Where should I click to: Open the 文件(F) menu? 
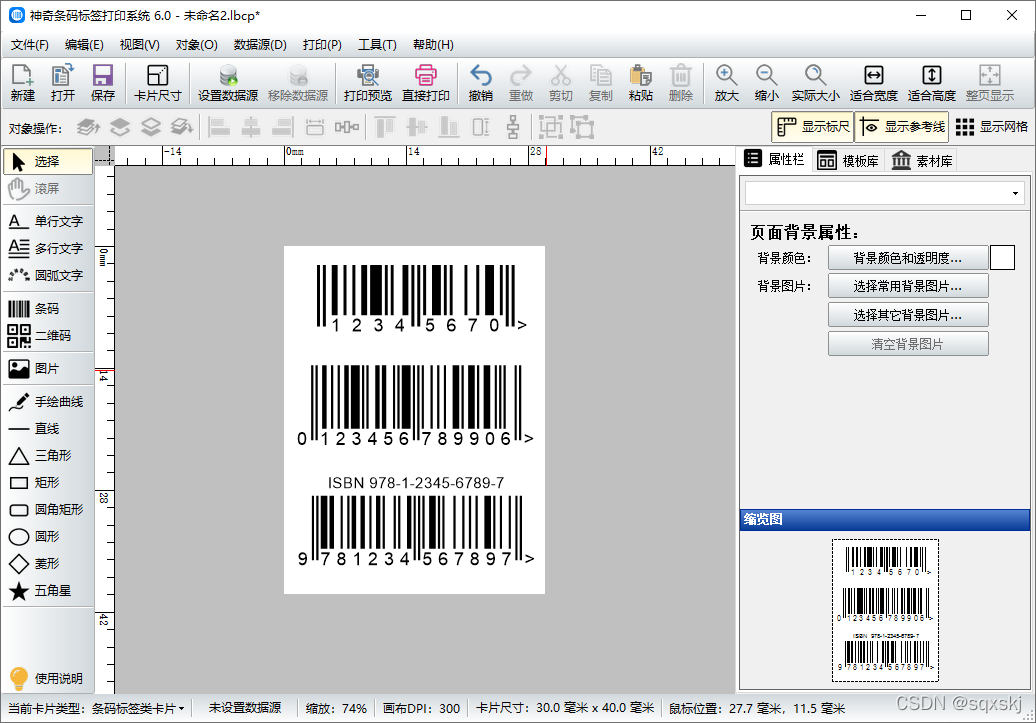pyautogui.click(x=30, y=45)
